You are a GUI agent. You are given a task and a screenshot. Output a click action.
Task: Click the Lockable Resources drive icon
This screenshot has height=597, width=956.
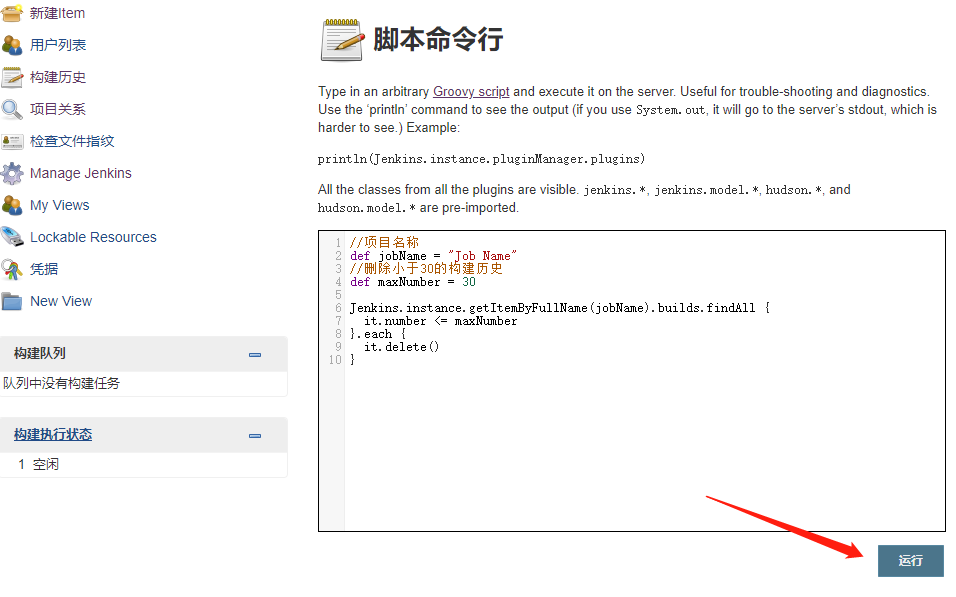(x=12, y=237)
